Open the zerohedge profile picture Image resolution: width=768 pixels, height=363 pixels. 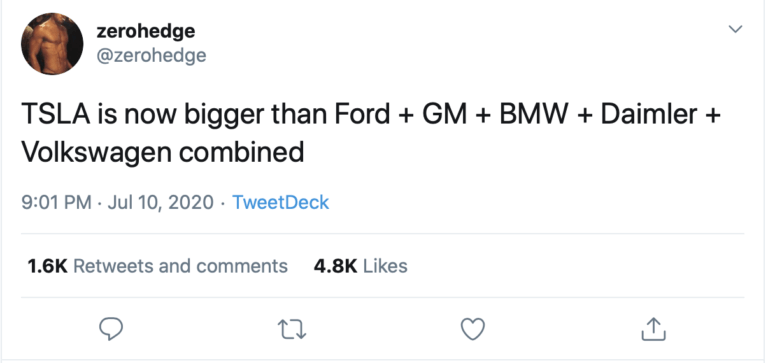pyautogui.click(x=52, y=44)
